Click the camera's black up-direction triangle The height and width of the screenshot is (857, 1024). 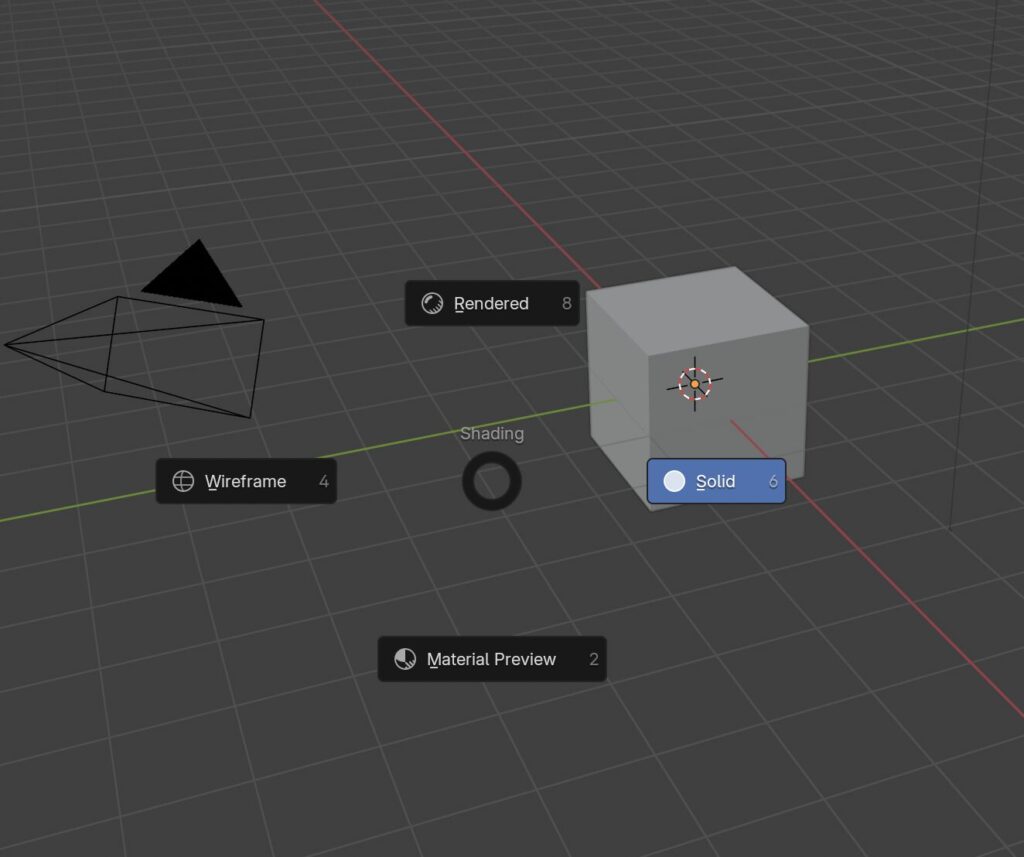(194, 275)
